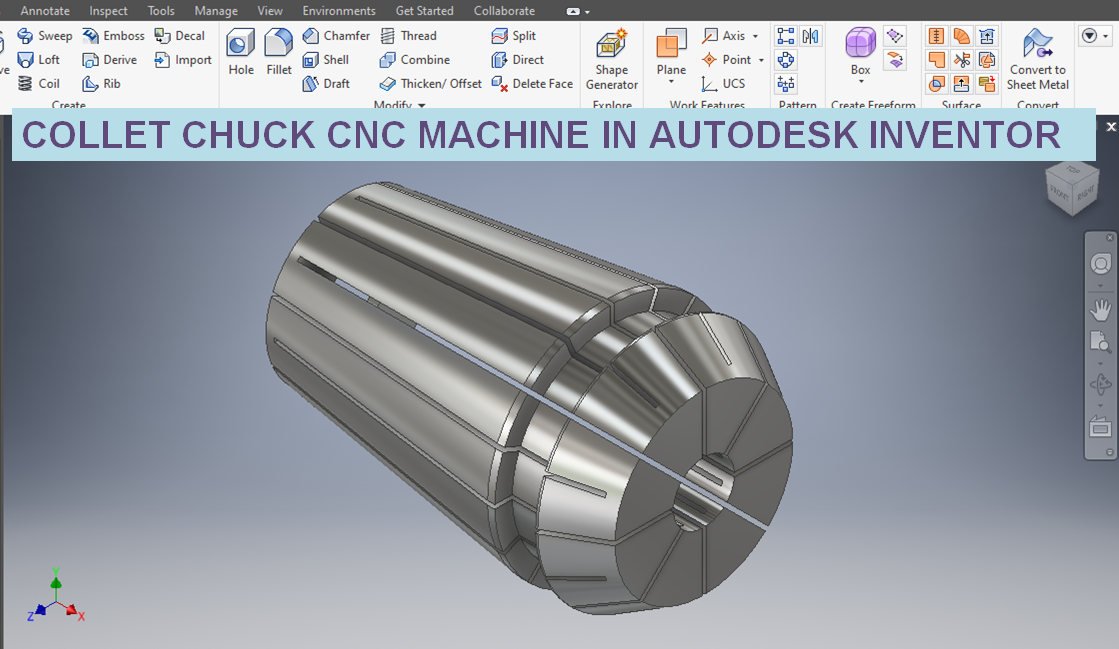Viewport: 1119px width, 649px height.
Task: Create a work Point
Action: (x=727, y=60)
